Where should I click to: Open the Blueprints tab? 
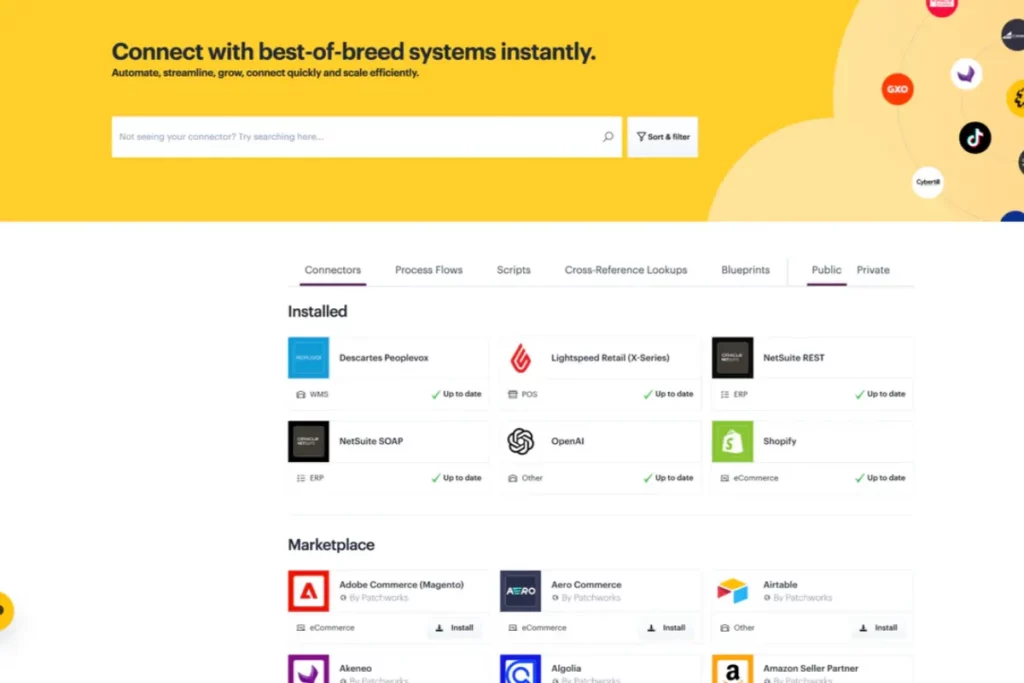[745, 270]
